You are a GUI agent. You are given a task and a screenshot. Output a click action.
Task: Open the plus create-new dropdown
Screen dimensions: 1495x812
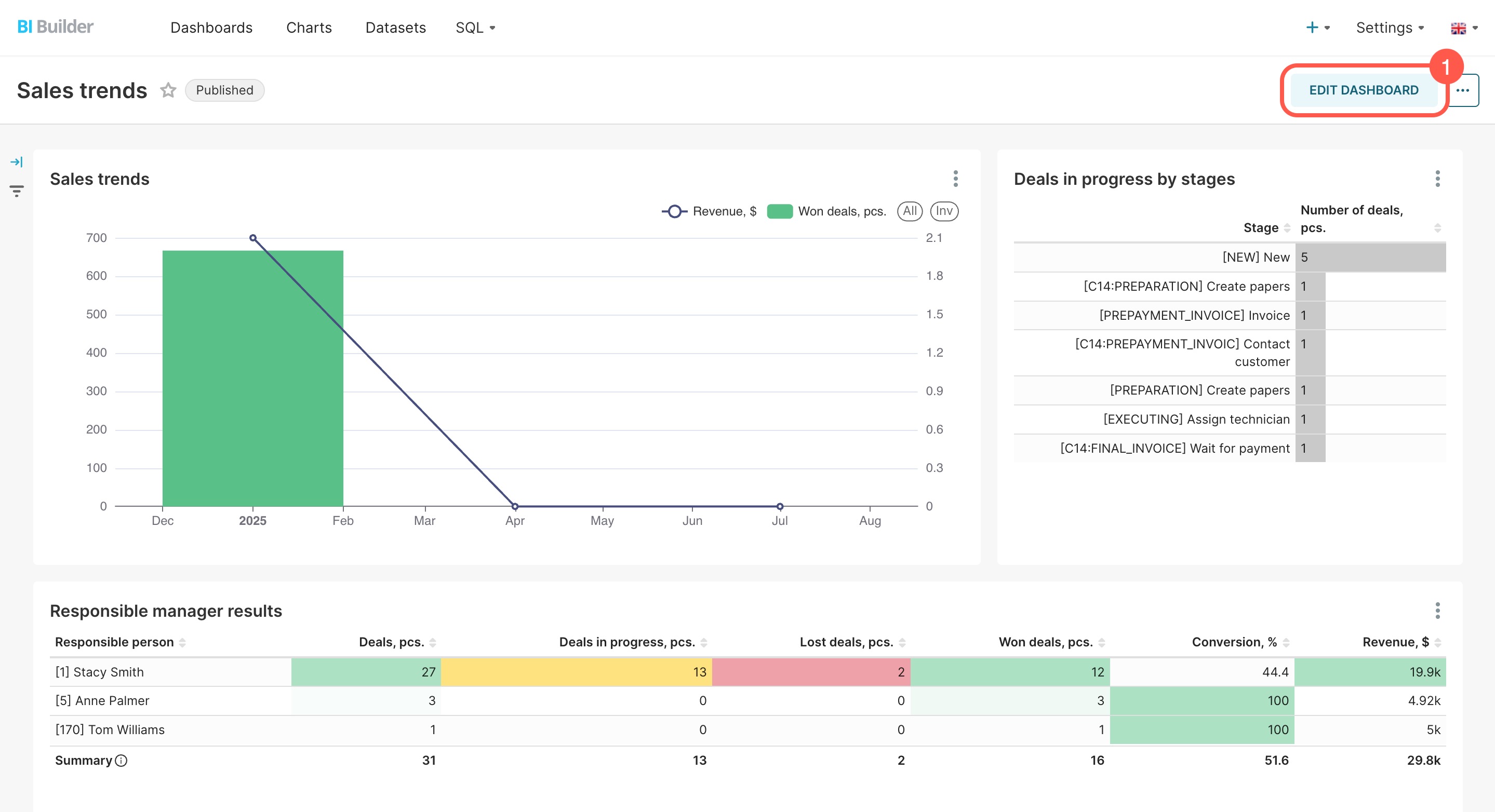point(1317,28)
